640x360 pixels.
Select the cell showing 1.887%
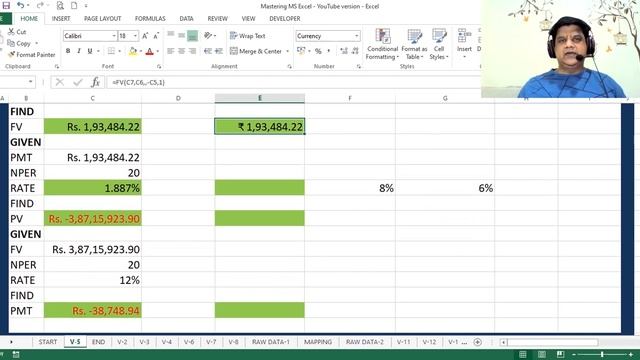pyautogui.click(x=93, y=188)
